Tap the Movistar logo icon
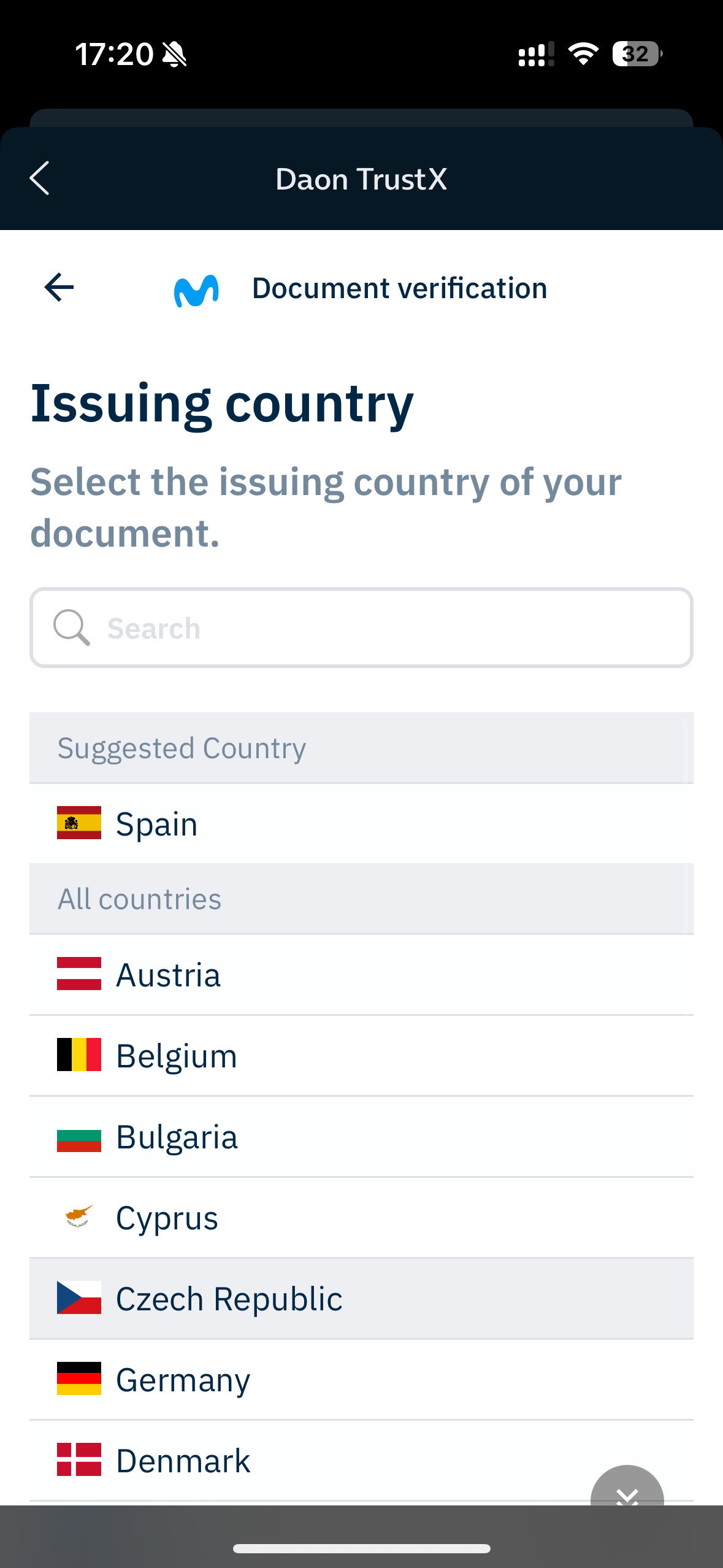Image resolution: width=723 pixels, height=1568 pixels. pyautogui.click(x=196, y=290)
